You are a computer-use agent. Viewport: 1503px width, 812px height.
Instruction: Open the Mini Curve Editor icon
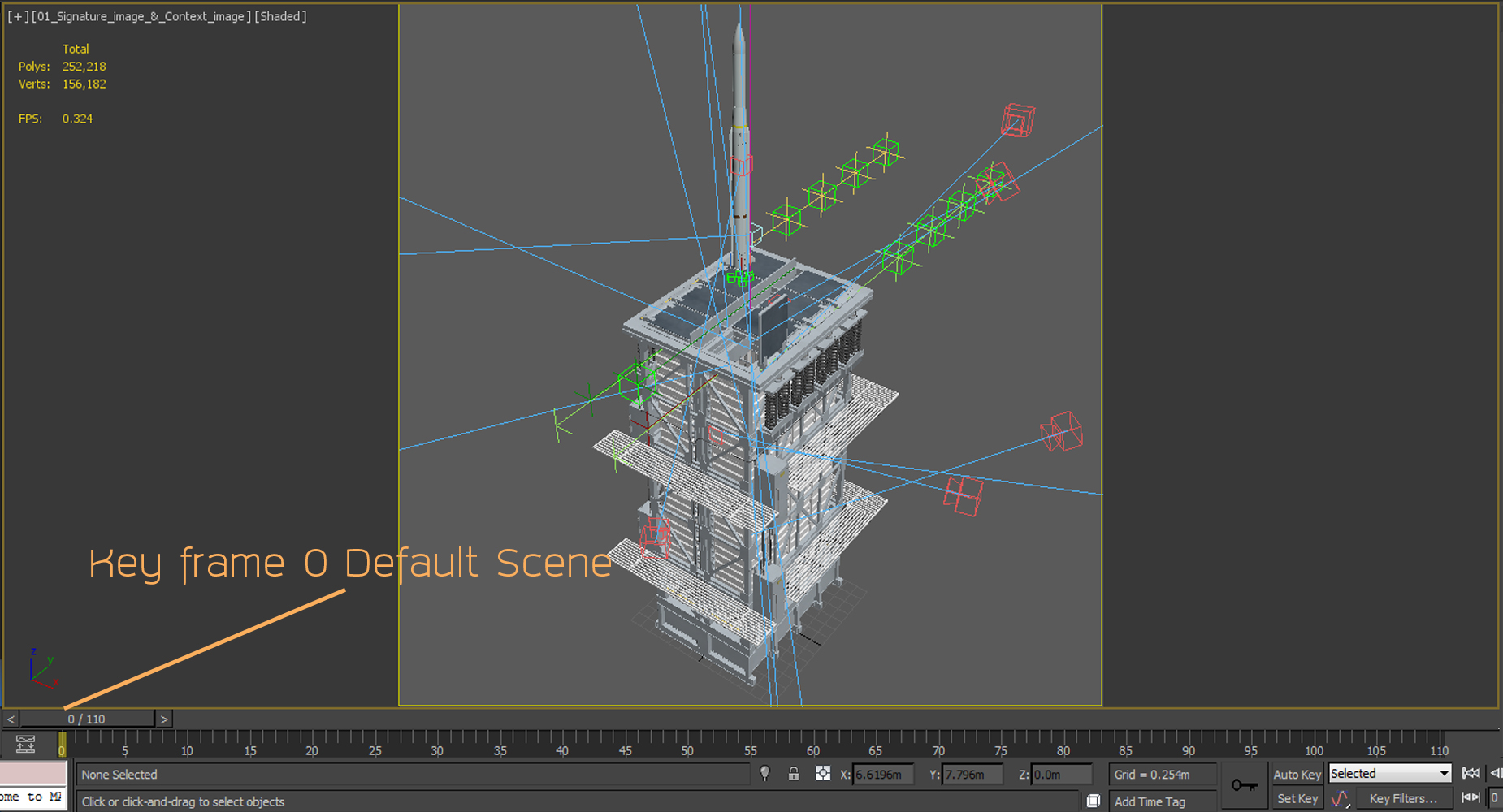tap(25, 744)
